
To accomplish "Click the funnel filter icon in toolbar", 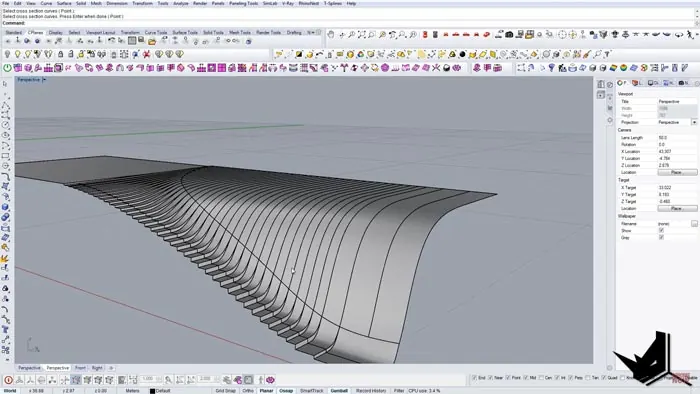I will point(552,68).
